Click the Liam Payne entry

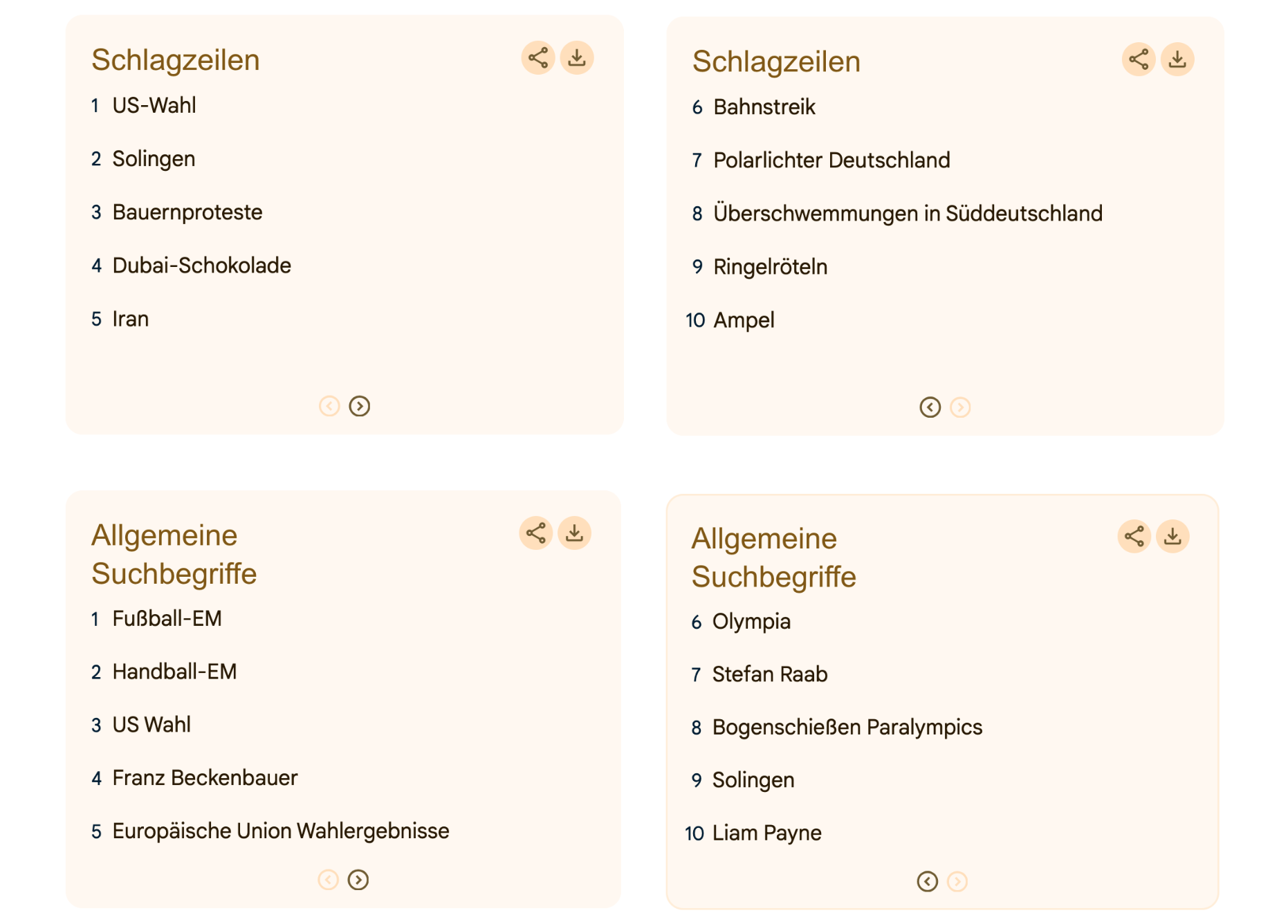click(x=767, y=833)
